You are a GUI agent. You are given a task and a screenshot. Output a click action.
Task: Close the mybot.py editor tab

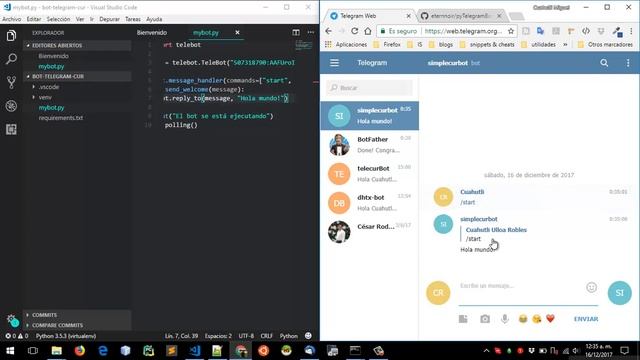tap(237, 32)
